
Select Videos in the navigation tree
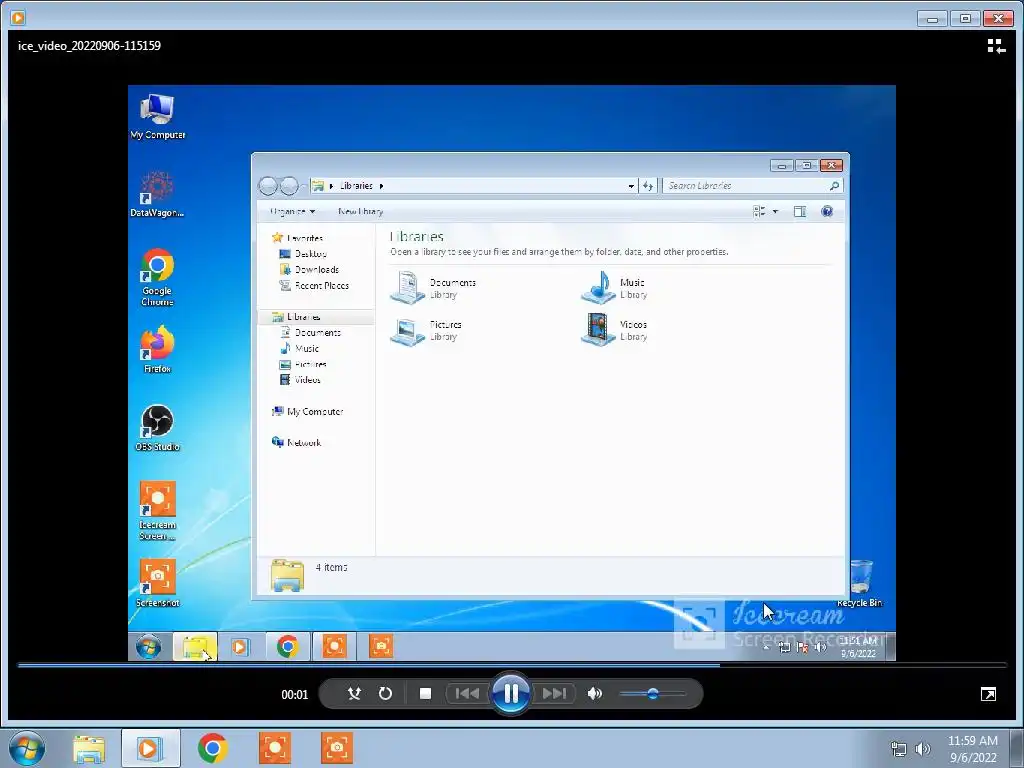(x=300, y=379)
